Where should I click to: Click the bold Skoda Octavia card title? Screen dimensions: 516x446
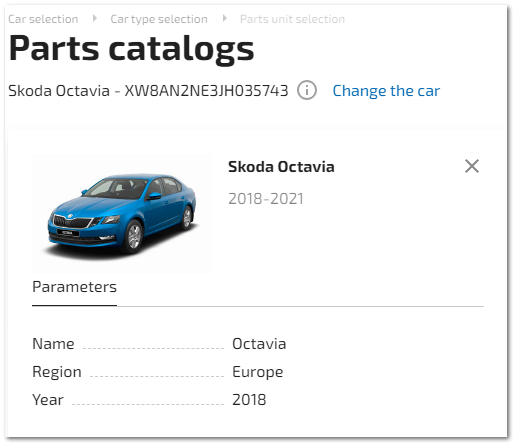(281, 167)
